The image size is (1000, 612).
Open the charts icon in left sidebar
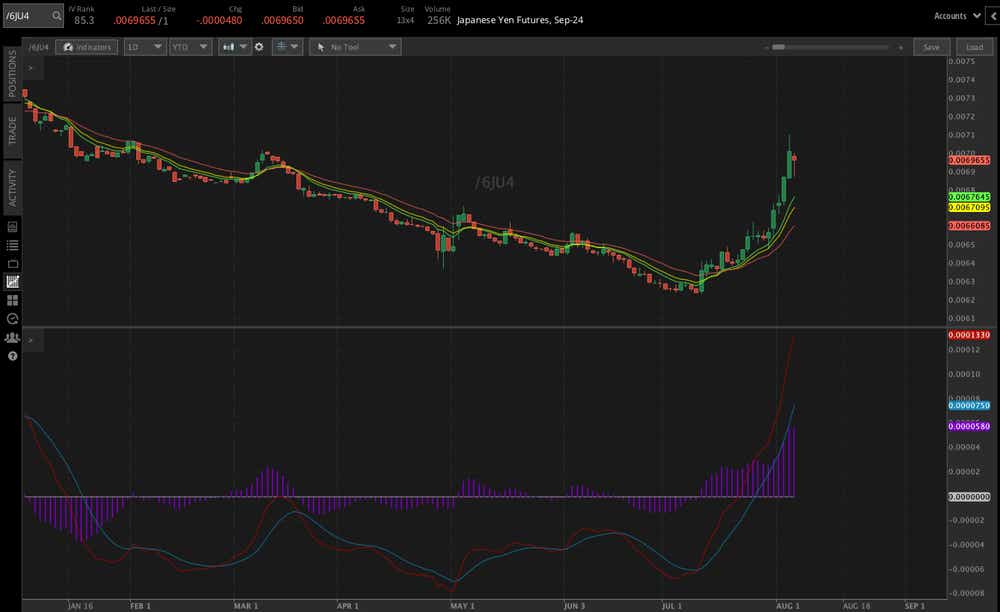[12, 282]
